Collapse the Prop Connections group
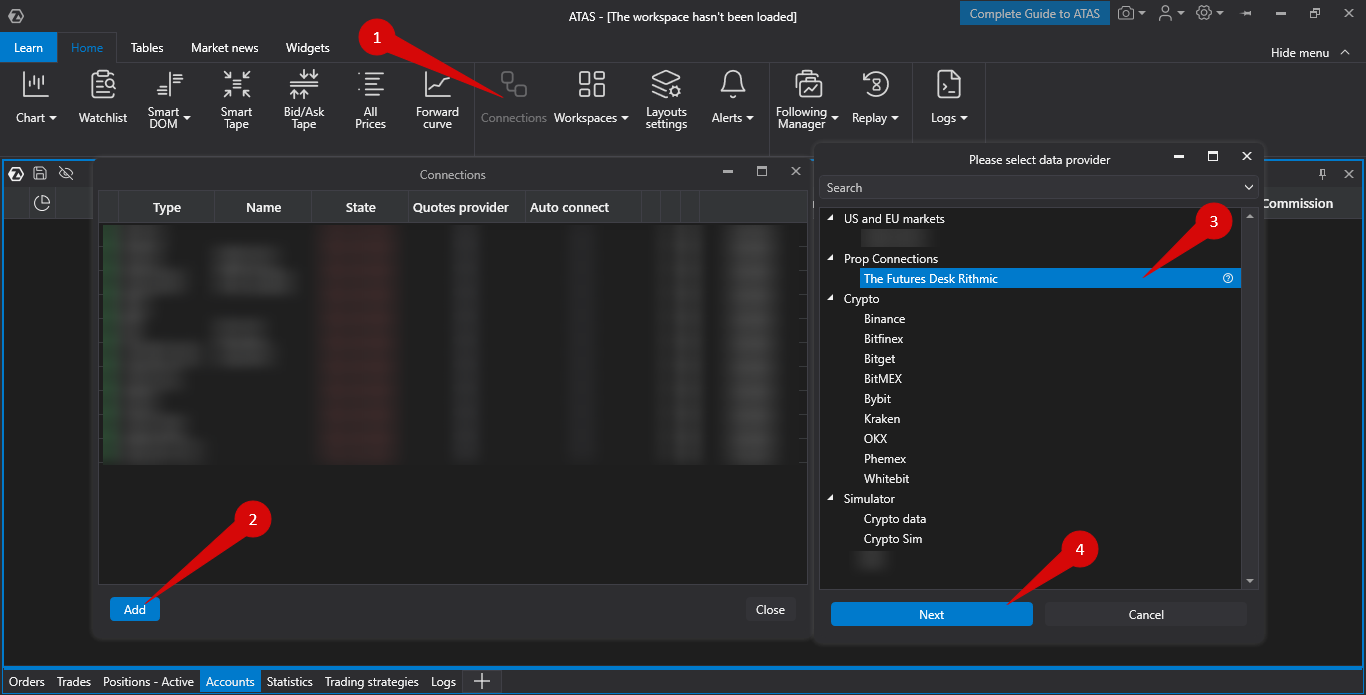 pyautogui.click(x=830, y=258)
